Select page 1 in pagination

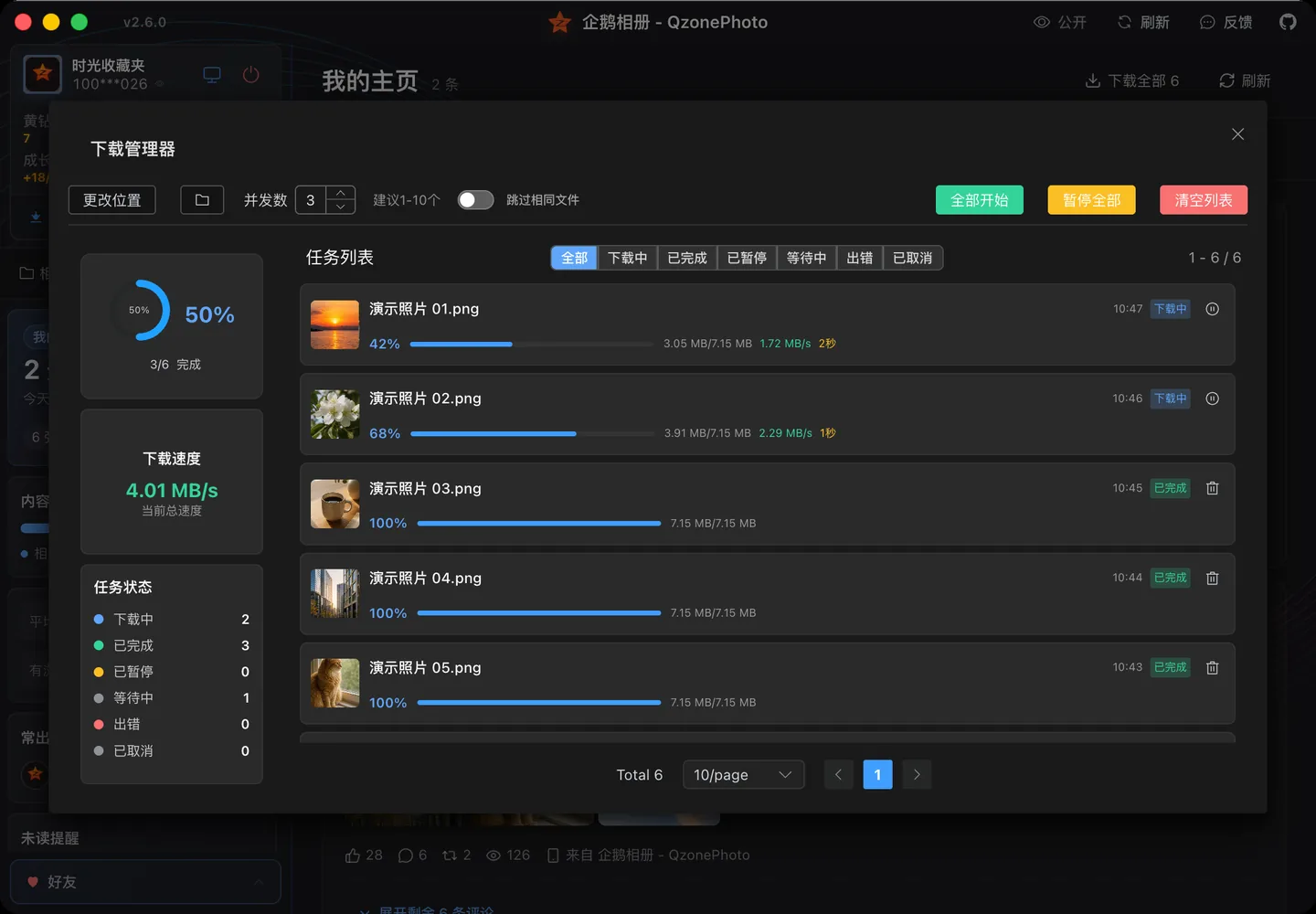877,775
